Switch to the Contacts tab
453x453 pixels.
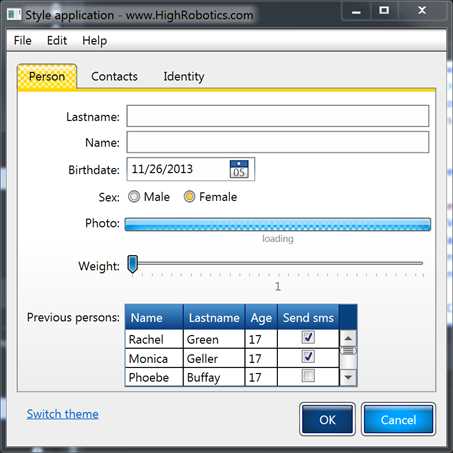(x=114, y=76)
